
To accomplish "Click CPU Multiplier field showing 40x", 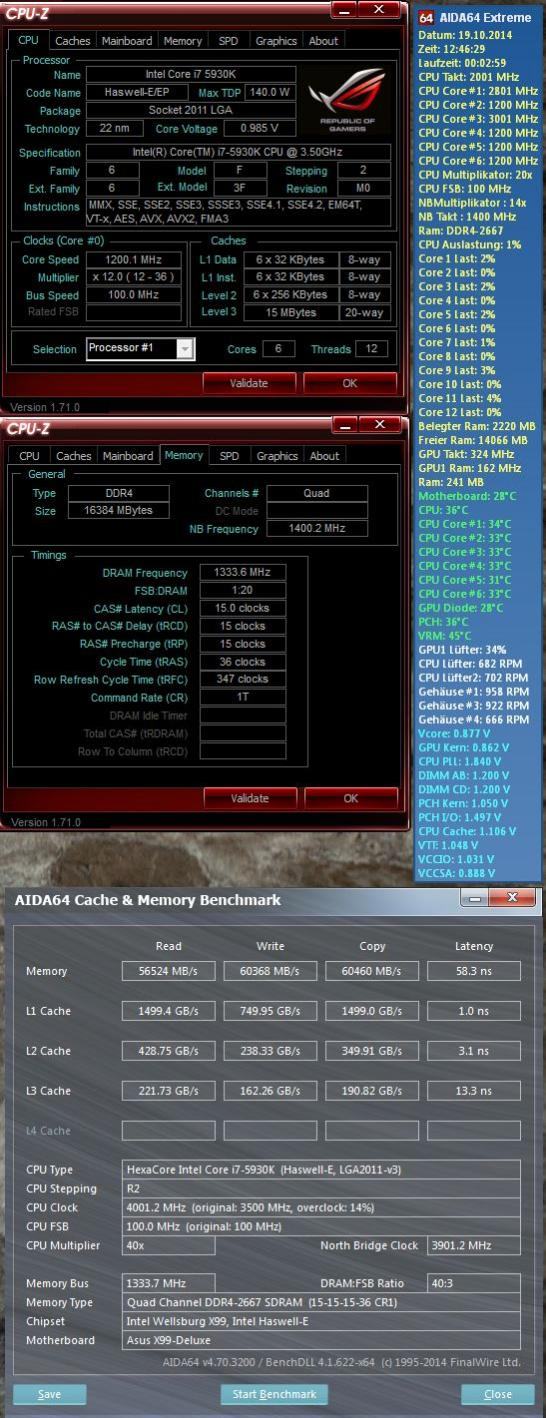I will [x=168, y=1245].
